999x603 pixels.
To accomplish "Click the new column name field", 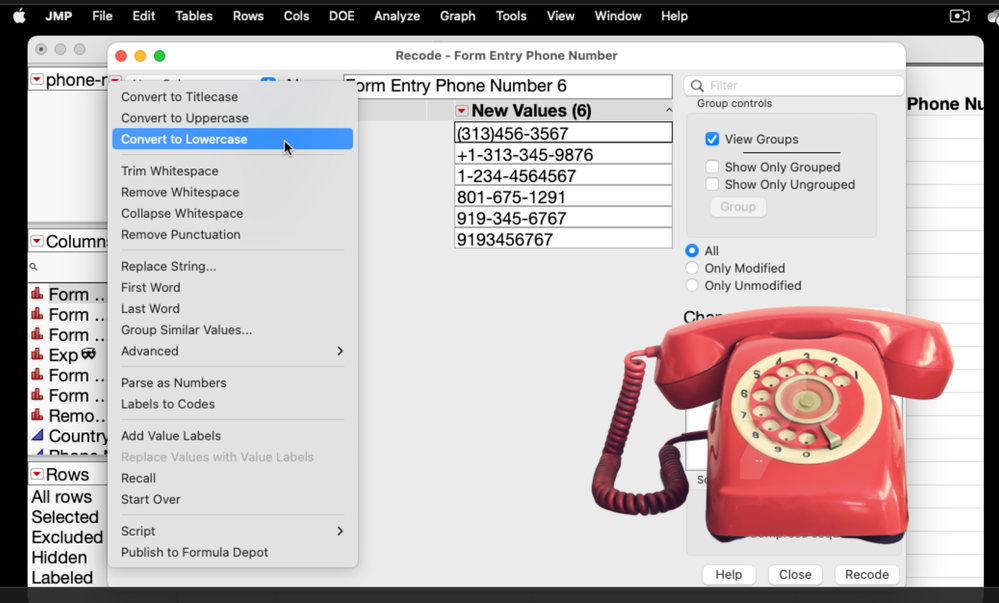I will [508, 85].
